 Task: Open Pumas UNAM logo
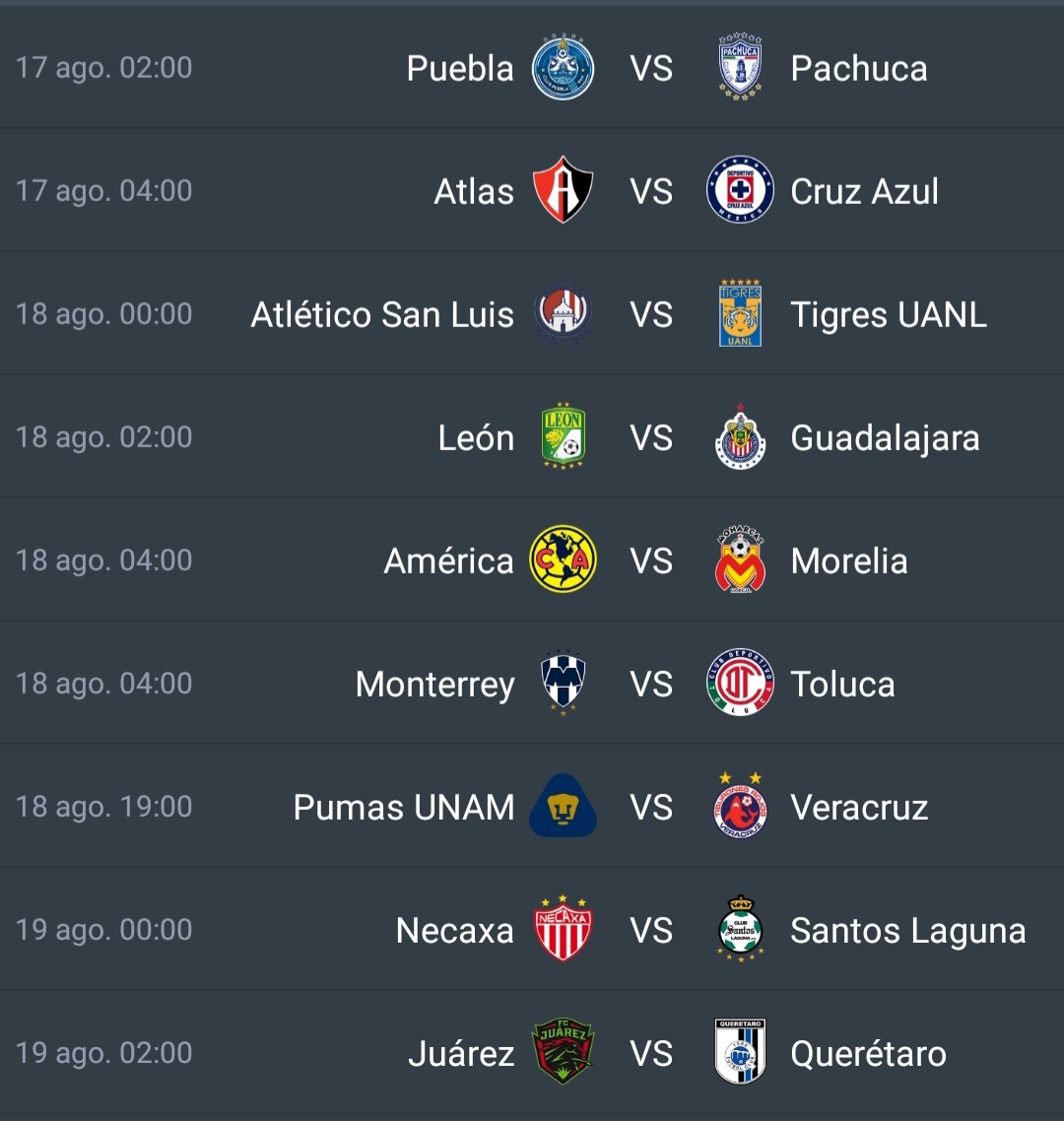click(563, 806)
